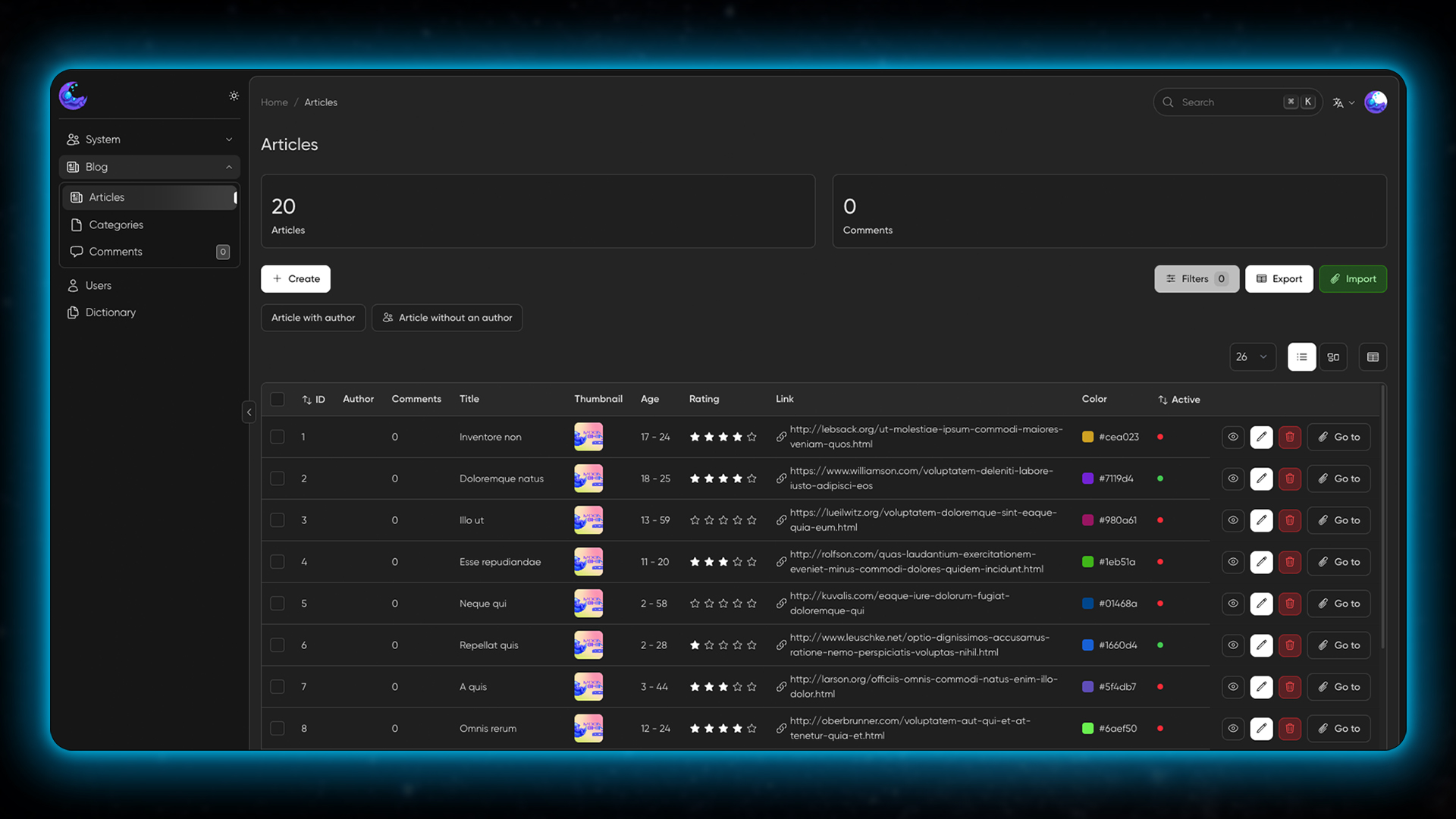Open the Filters panel
Viewport: 1456px width, 819px height.
[1197, 279]
